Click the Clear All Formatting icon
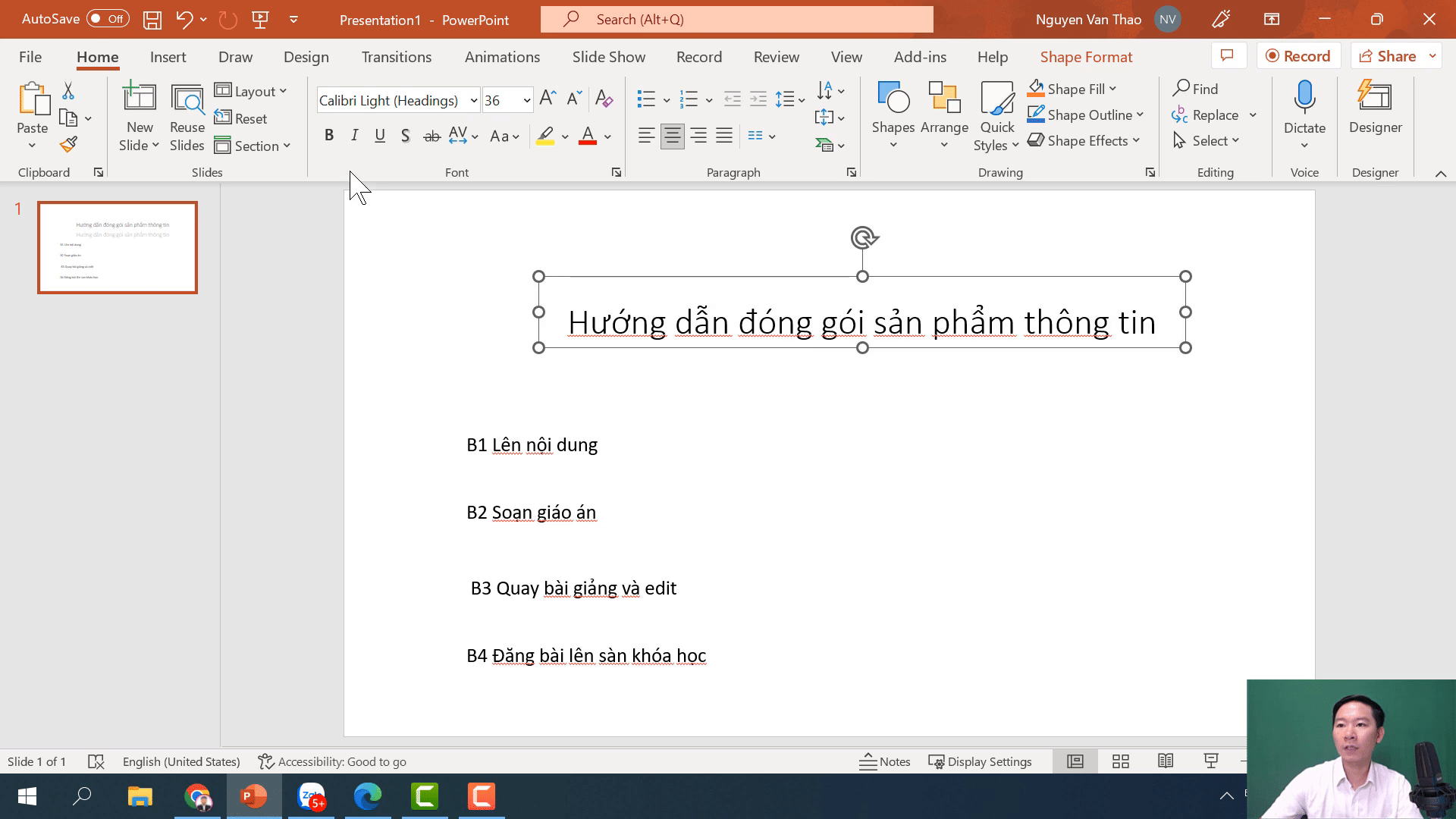Screen dimensions: 1456x819 click(604, 99)
